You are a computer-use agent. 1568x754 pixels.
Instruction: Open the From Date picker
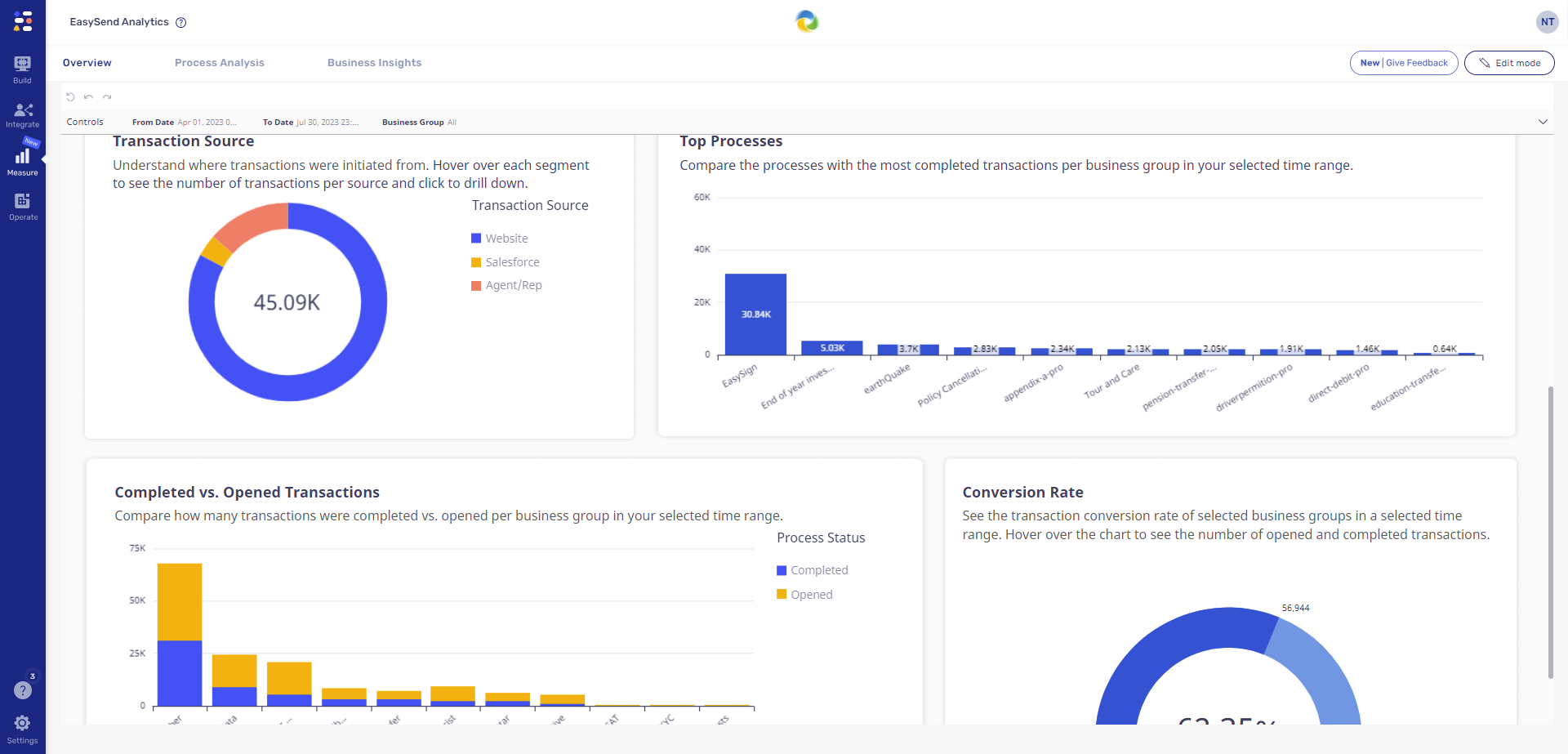point(185,122)
